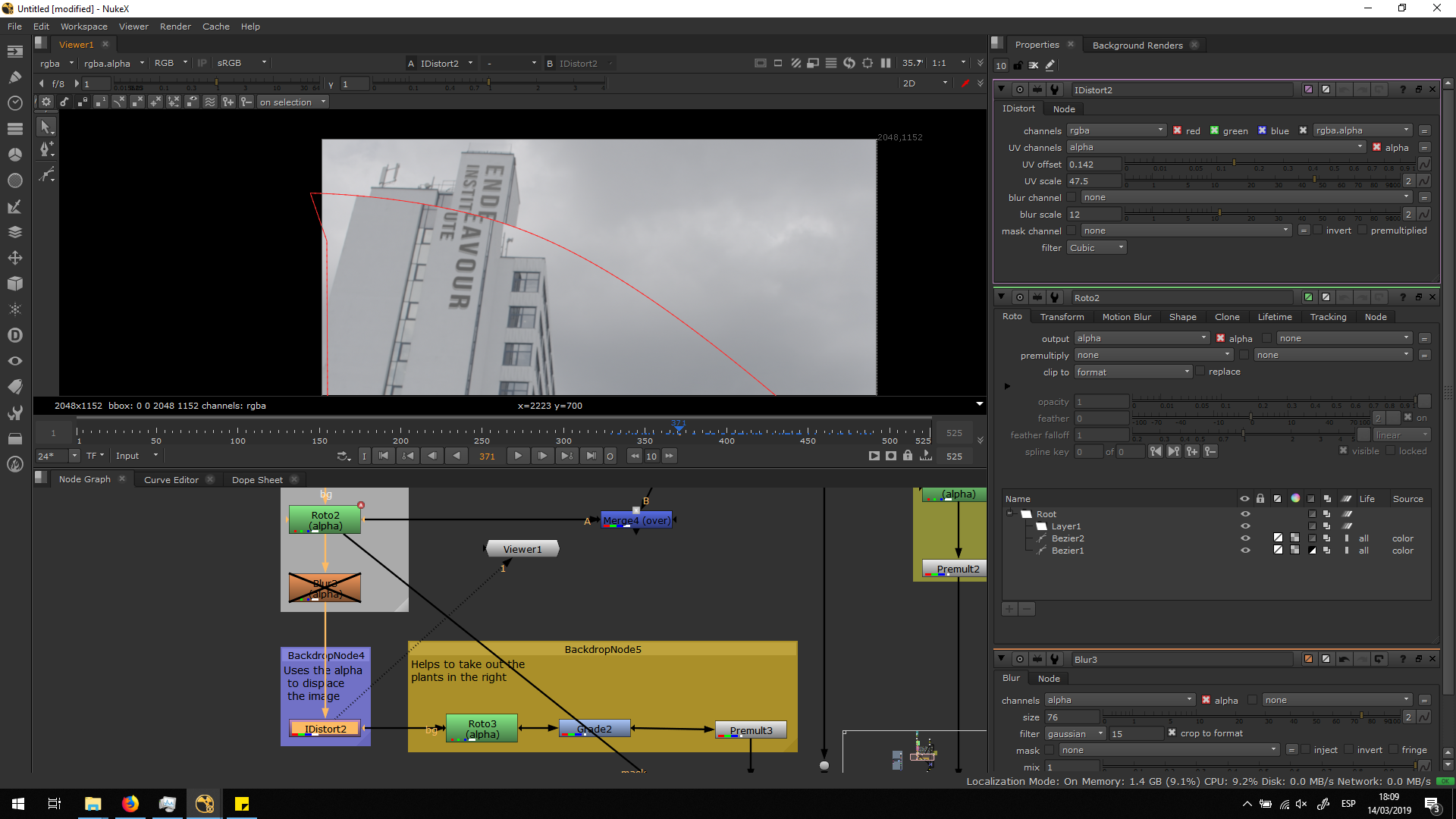The width and height of the screenshot is (1456, 819).
Task: Collapse the Roto2 properties panel arrow
Action: [1001, 297]
